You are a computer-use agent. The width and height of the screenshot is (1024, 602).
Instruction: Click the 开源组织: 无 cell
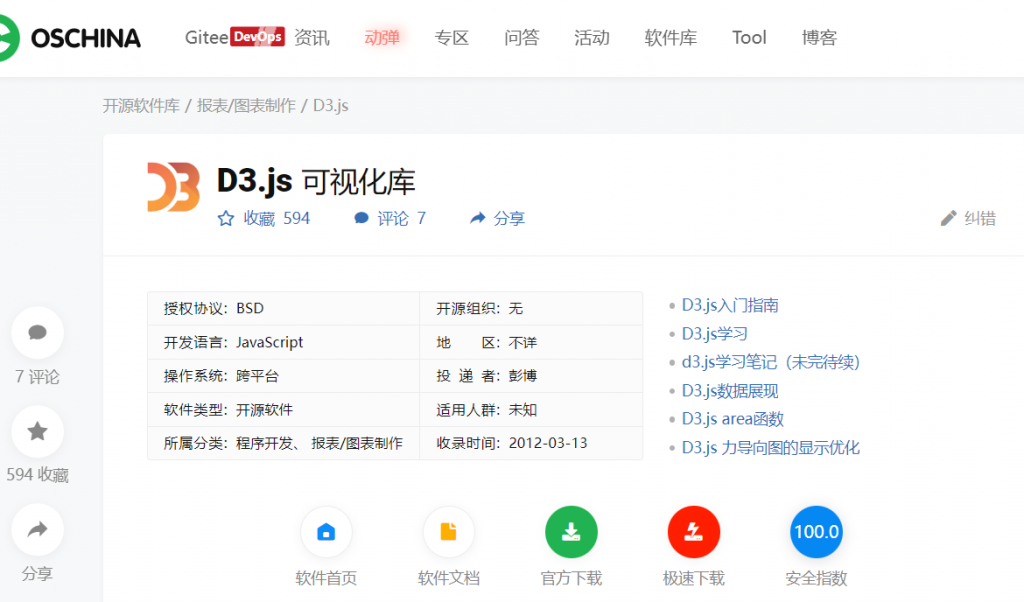click(531, 308)
